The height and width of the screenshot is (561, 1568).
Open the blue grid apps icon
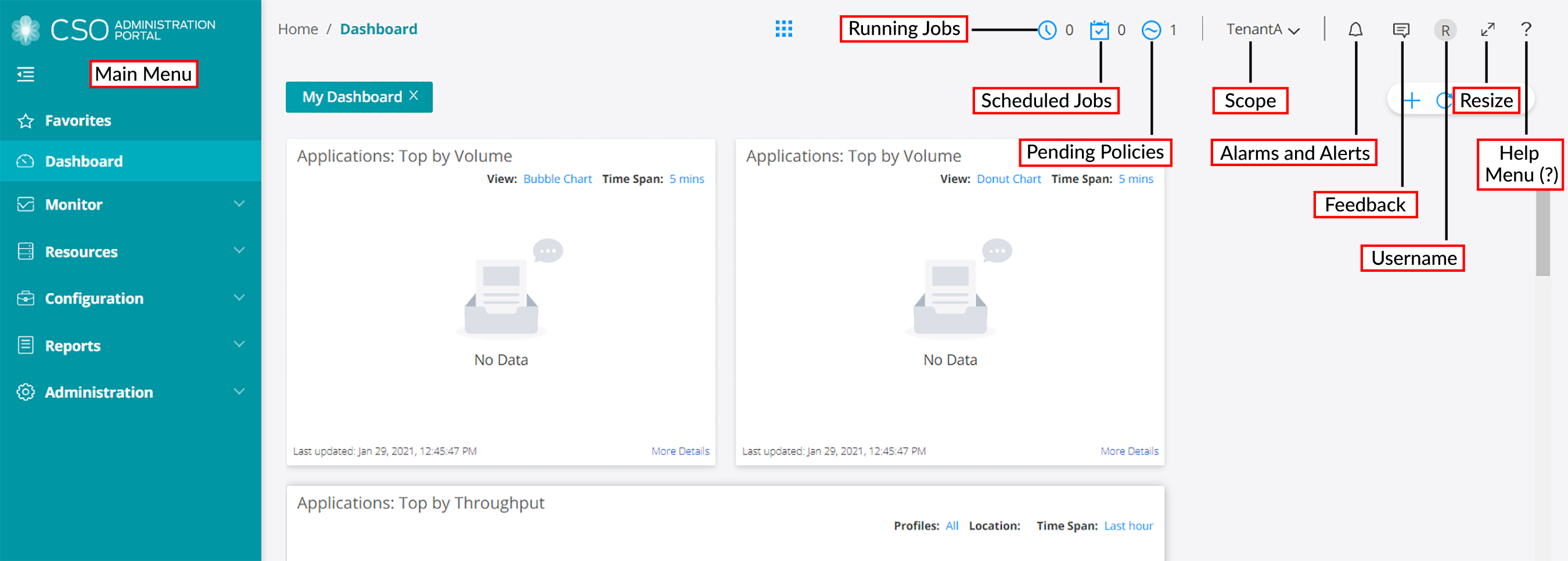783,28
